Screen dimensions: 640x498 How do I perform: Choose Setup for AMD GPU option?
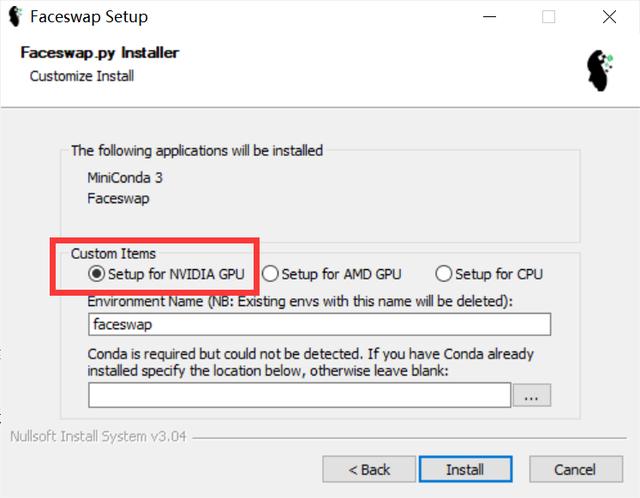pos(269,273)
